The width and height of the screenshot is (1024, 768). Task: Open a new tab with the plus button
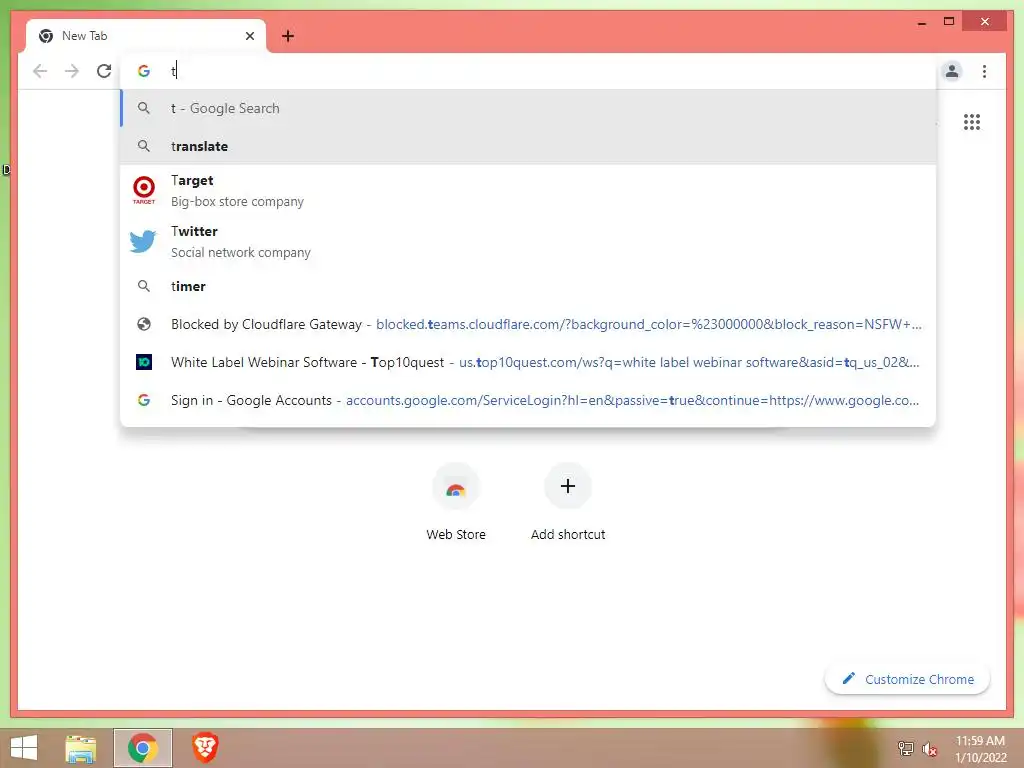click(288, 36)
